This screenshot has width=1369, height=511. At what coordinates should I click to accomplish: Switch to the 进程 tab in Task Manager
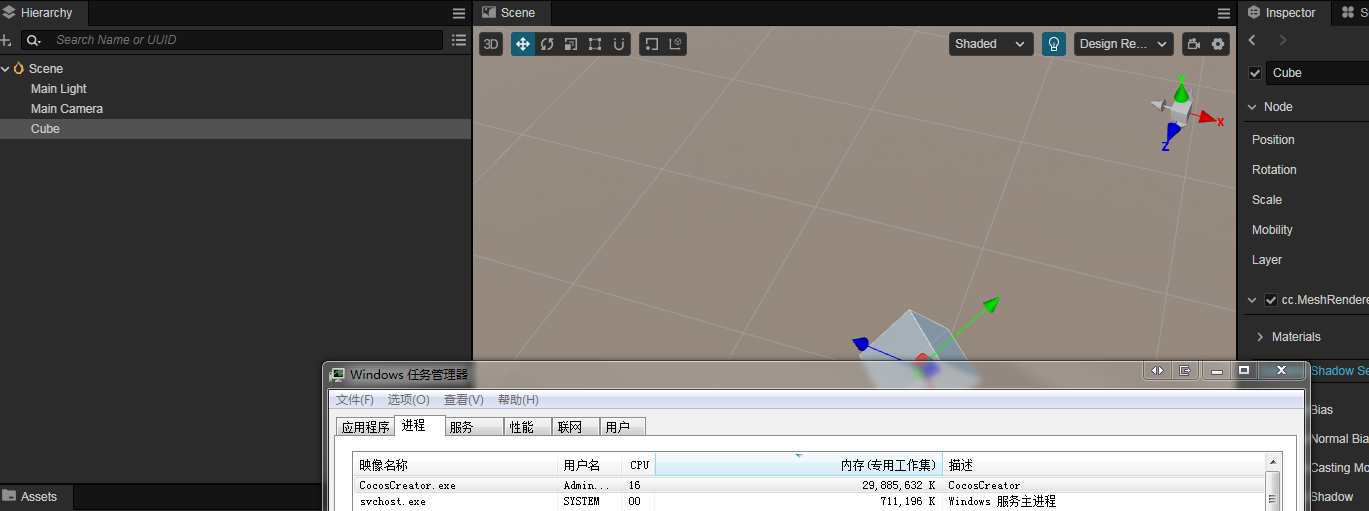click(x=419, y=426)
